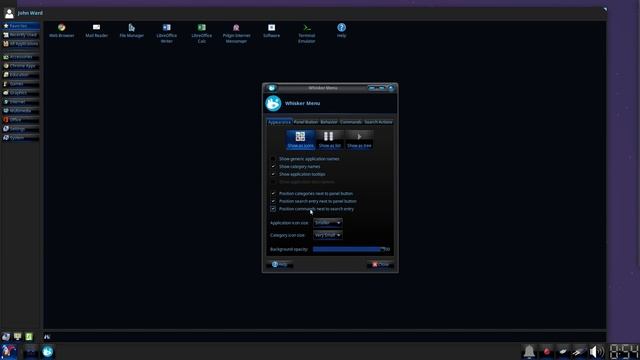Click the window menu icon in the title bar
Viewport: 640px width, 360px height.
coord(271,88)
